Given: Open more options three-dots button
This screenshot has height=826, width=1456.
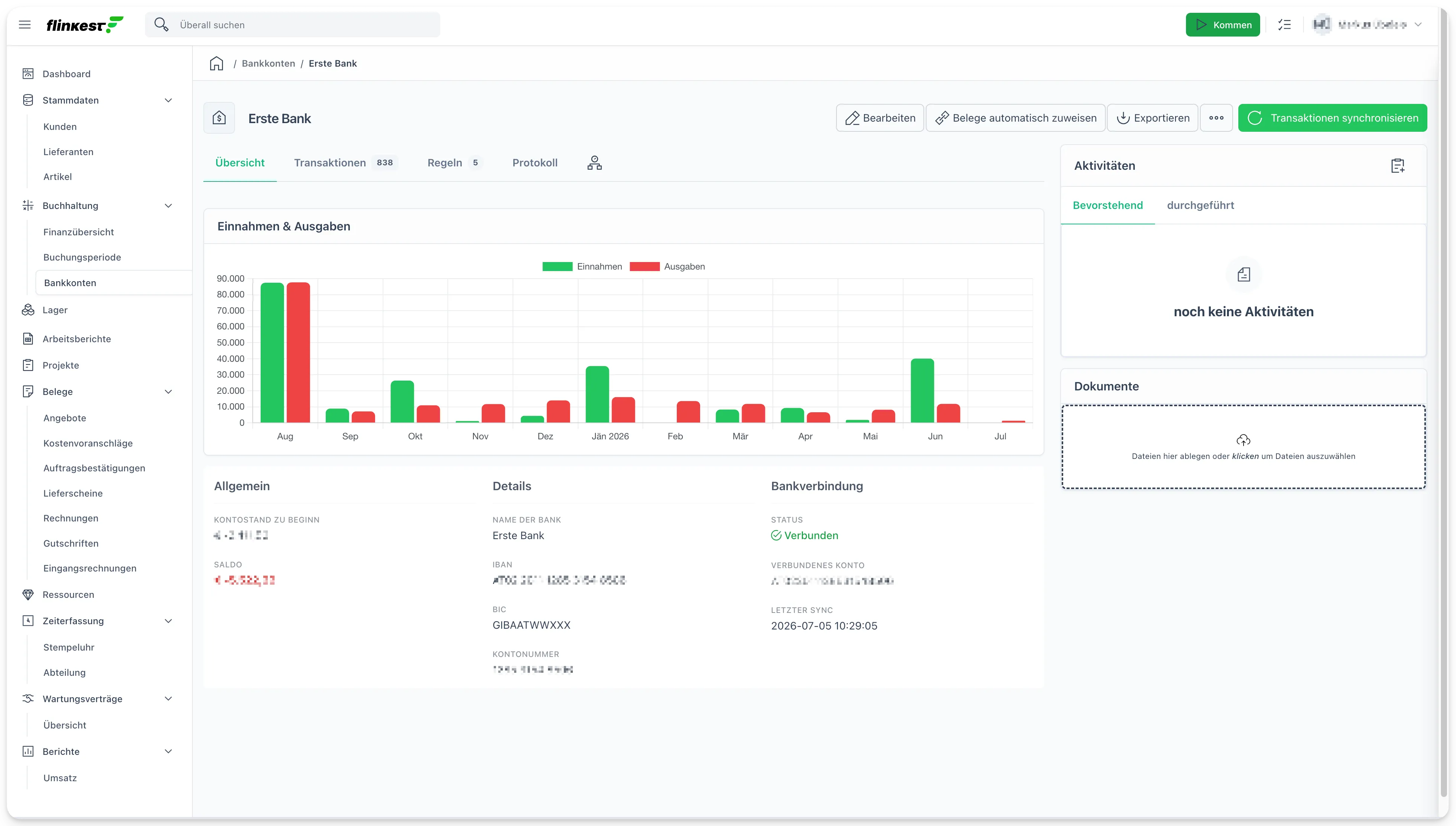Looking at the screenshot, I should point(1216,118).
